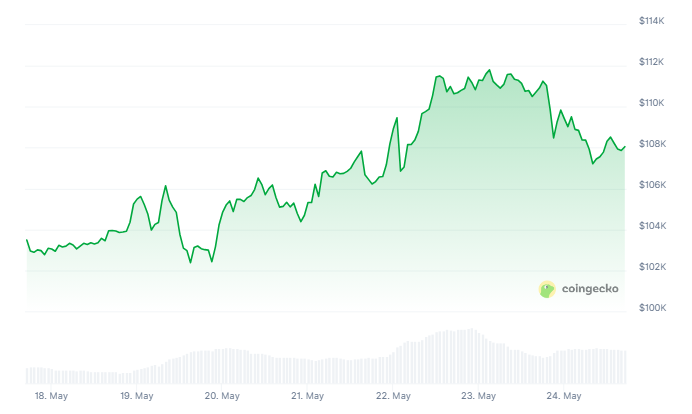Select the 24. May date label
692x414 pixels.
(x=564, y=397)
